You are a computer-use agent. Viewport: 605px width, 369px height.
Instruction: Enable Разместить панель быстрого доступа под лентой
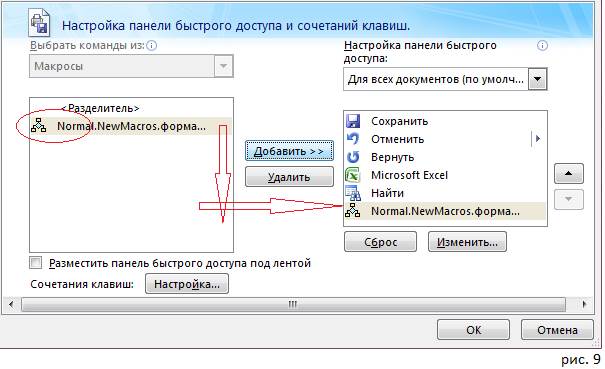35,263
